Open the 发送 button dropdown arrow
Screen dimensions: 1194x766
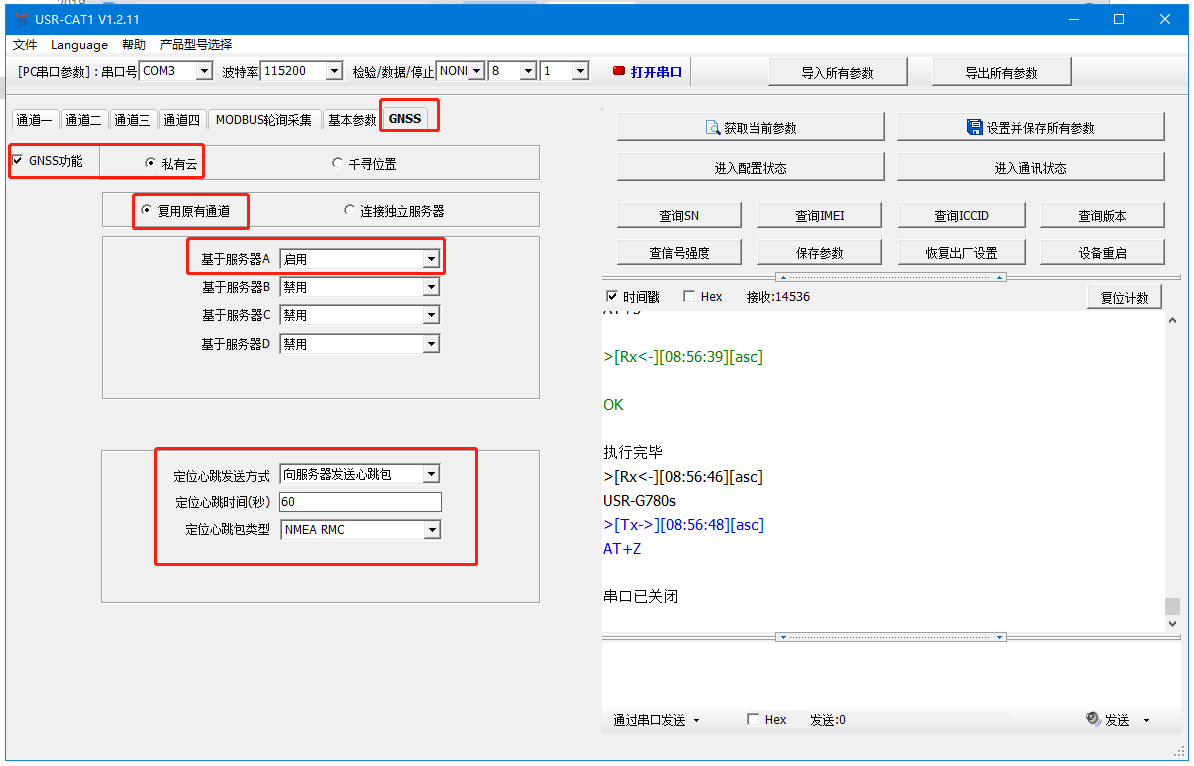(x=1146, y=720)
